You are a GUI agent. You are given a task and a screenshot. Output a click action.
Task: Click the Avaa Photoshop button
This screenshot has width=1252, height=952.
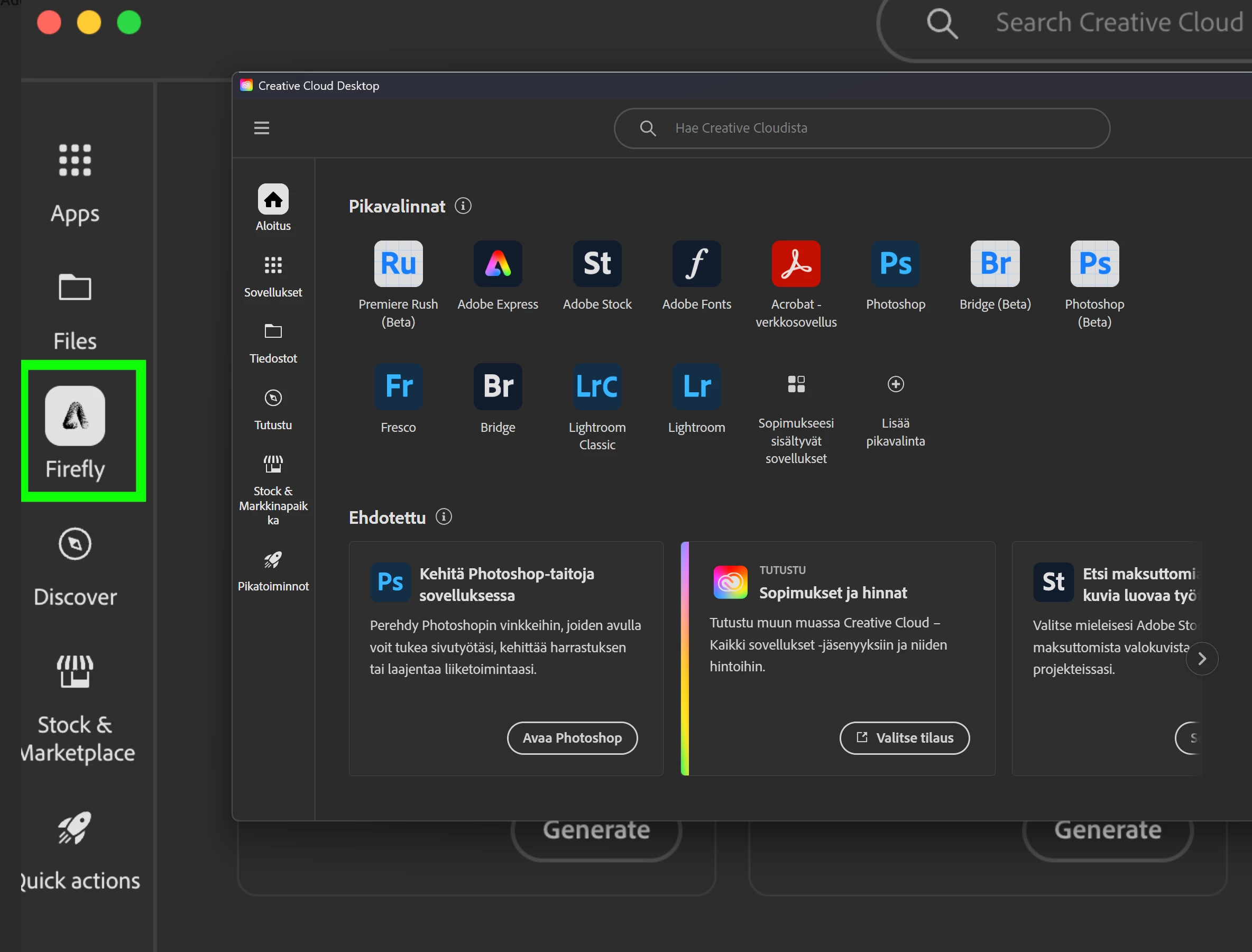click(572, 738)
